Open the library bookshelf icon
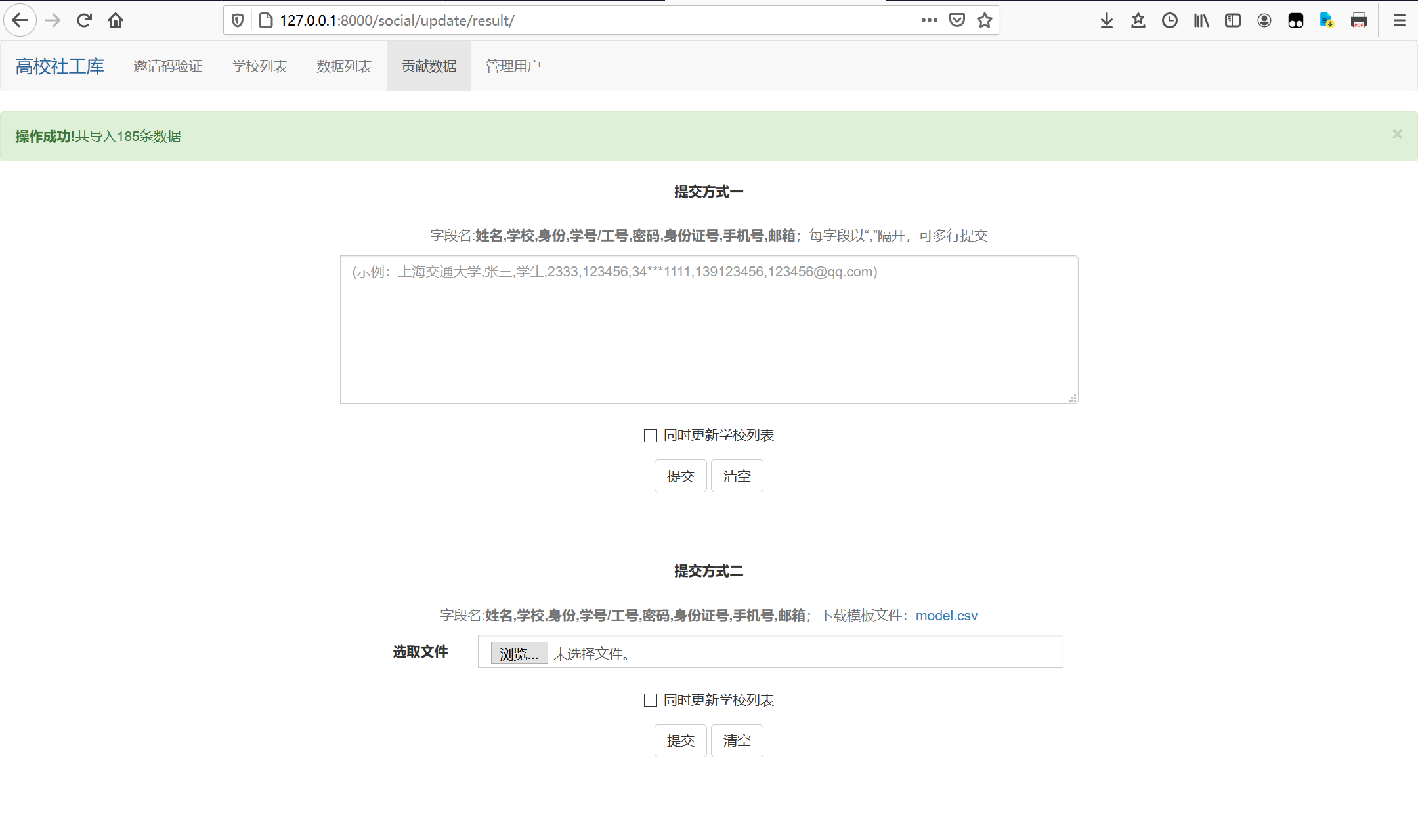Screen dimensions: 1418x840 [x=1201, y=20]
